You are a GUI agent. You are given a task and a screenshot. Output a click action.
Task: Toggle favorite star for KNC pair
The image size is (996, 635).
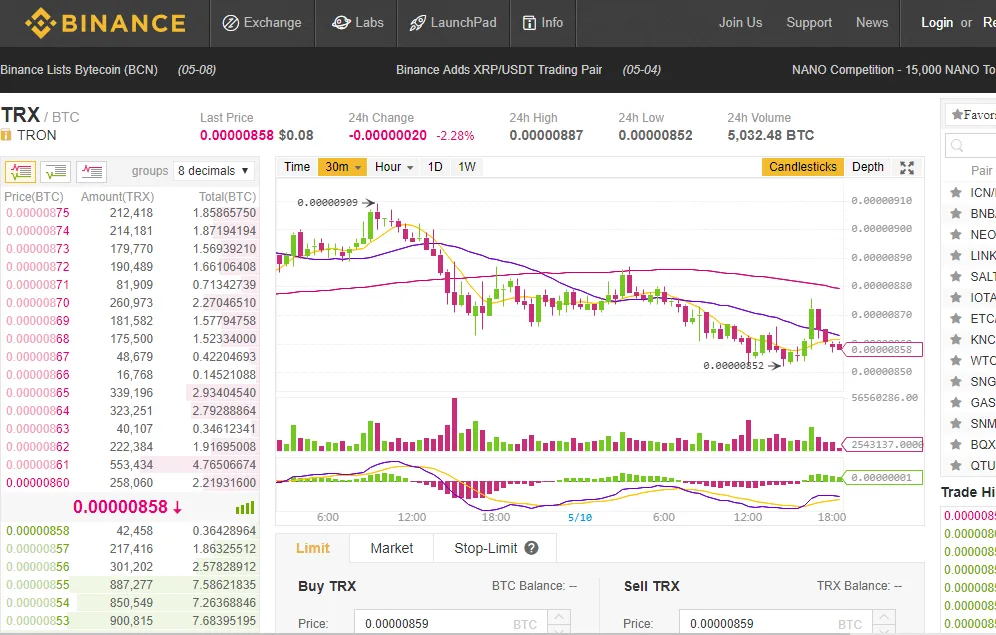[x=955, y=339]
